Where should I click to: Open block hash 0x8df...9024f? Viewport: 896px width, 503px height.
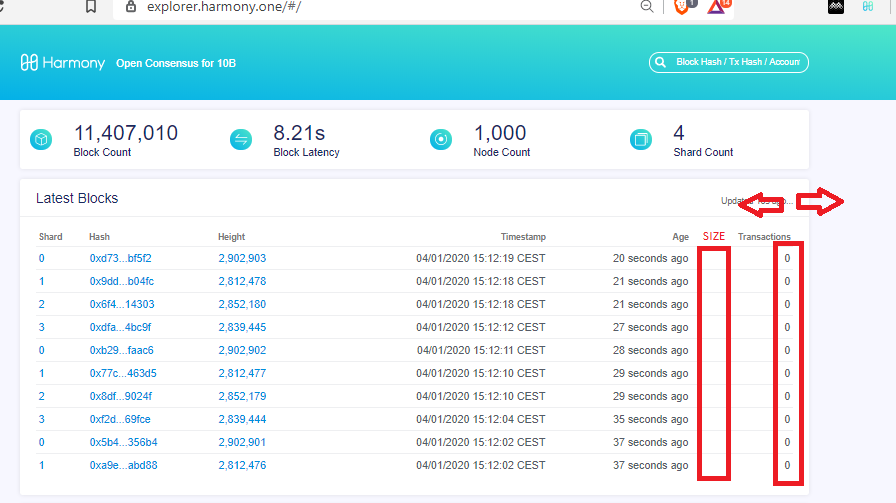pyautogui.click(x=121, y=396)
